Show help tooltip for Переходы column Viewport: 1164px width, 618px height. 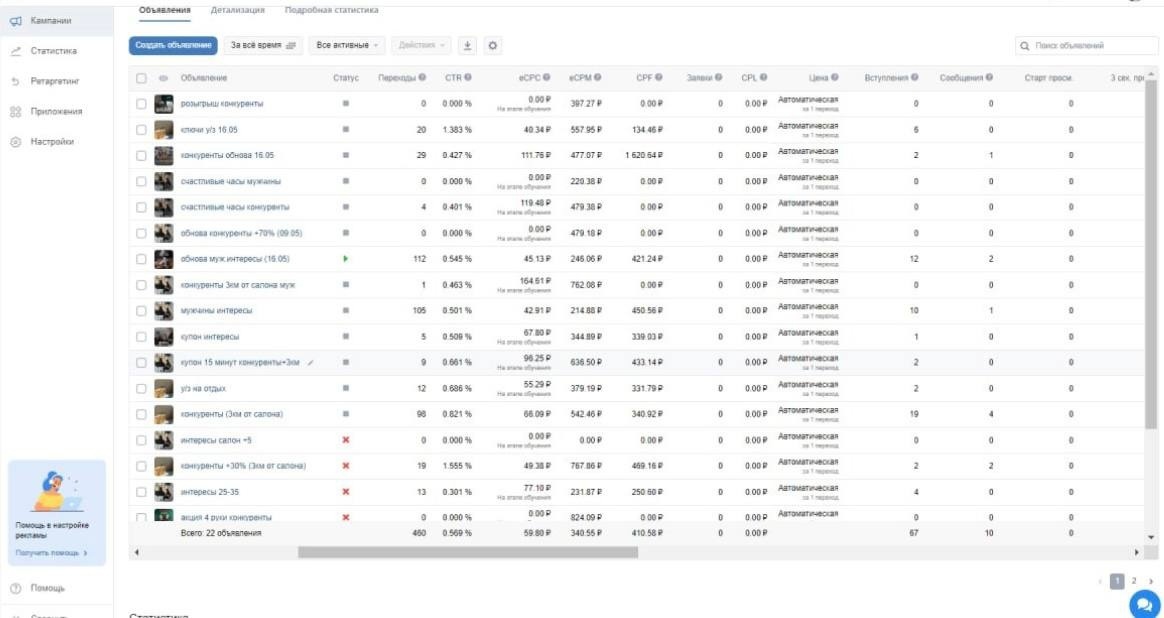pos(422,77)
